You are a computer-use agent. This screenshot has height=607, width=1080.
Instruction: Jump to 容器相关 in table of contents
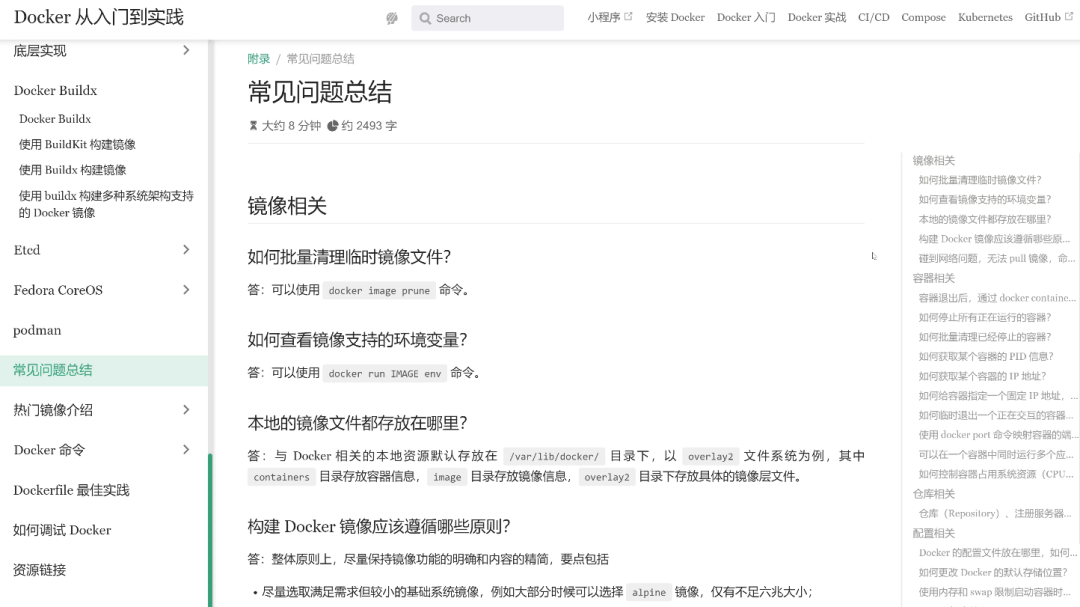pos(934,278)
